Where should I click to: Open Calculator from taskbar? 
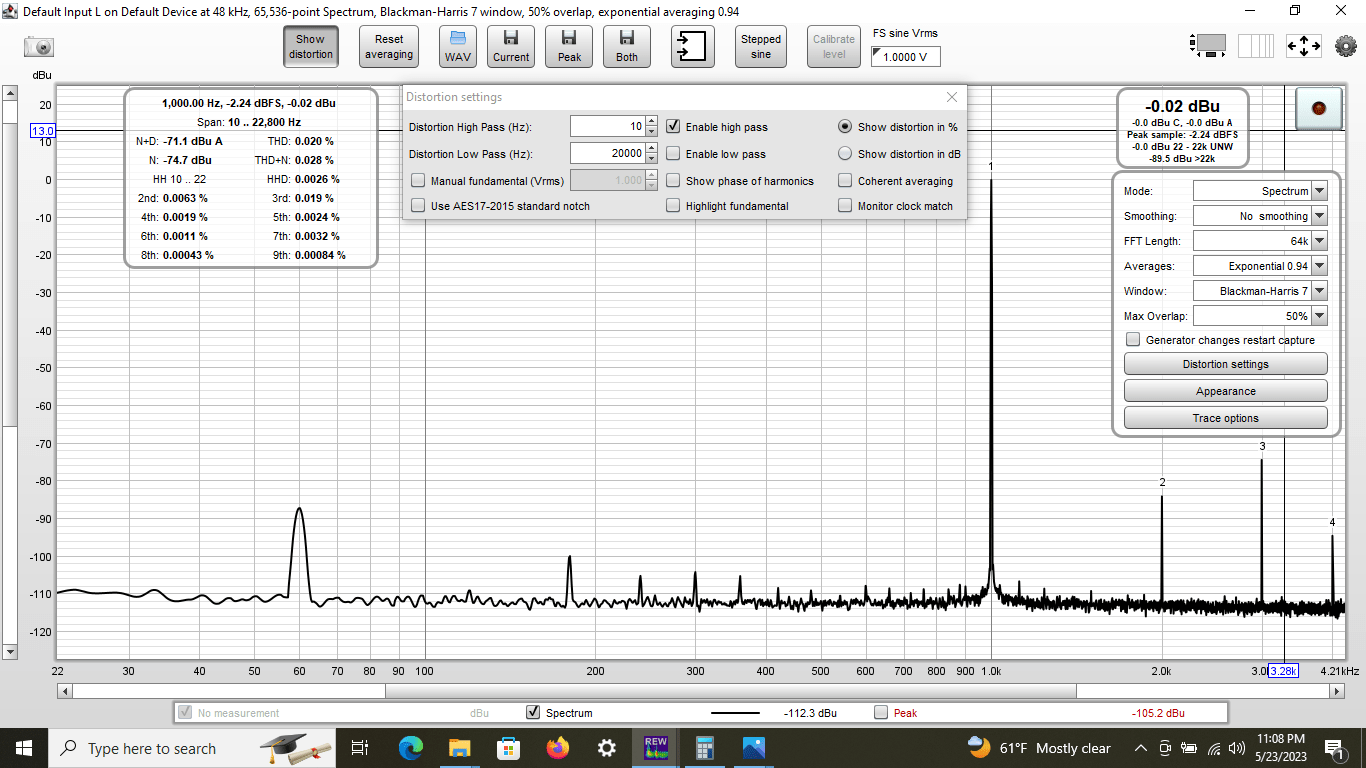coord(704,748)
